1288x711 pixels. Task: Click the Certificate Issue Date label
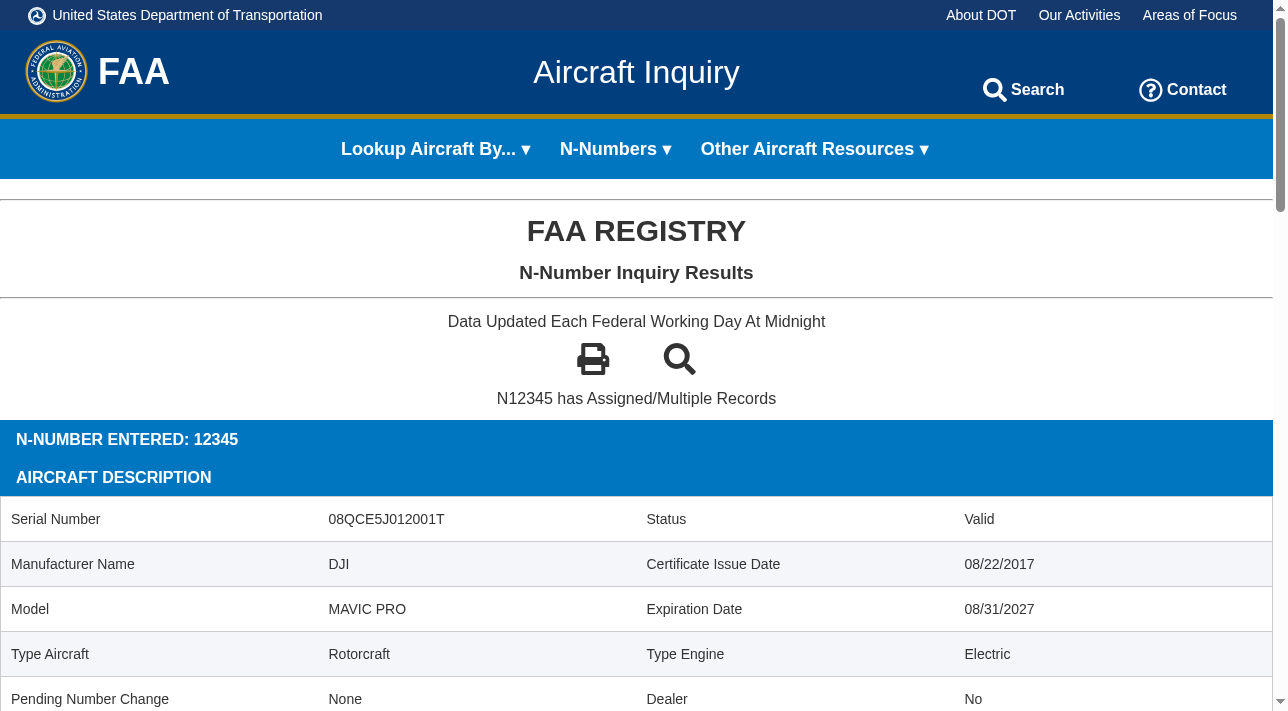click(x=713, y=564)
